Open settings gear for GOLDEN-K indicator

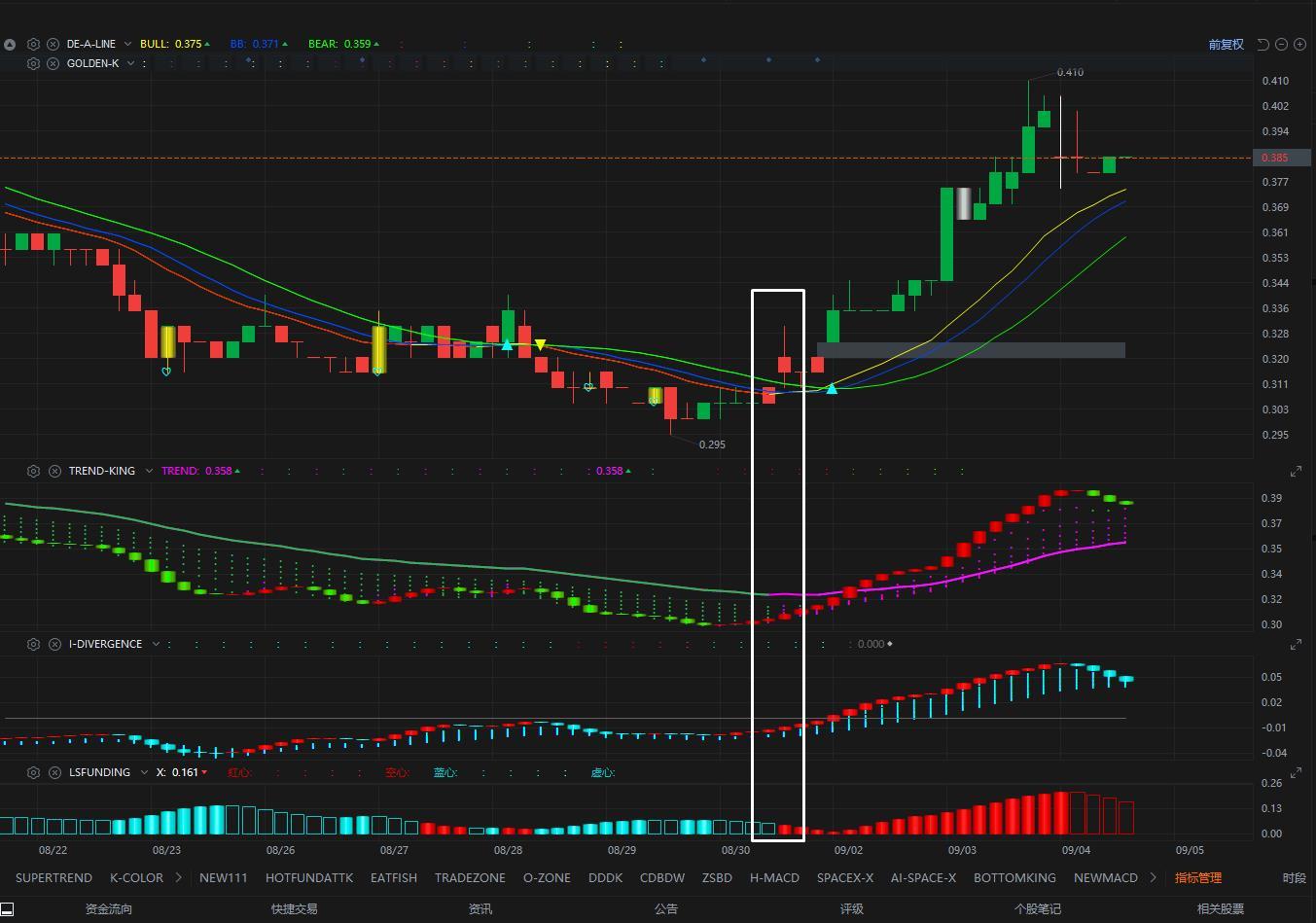click(33, 63)
